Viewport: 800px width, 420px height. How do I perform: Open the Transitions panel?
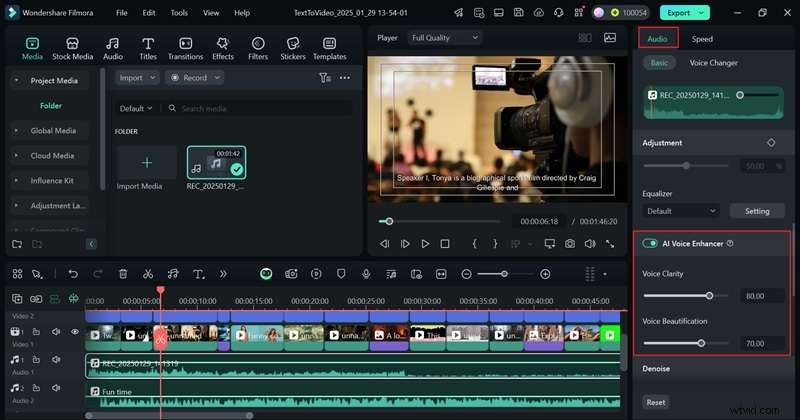(x=186, y=49)
